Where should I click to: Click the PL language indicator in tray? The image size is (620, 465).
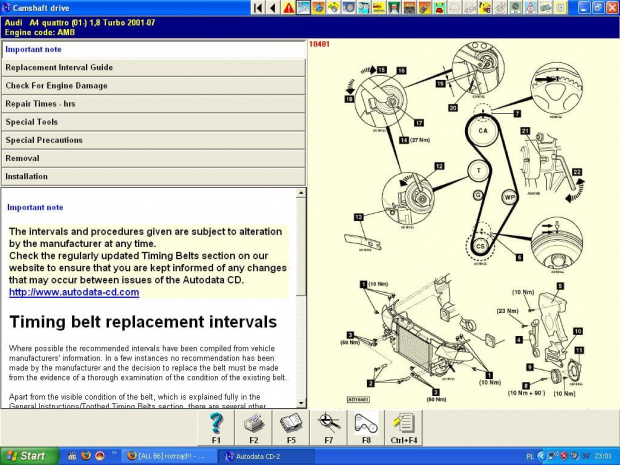click(x=530, y=456)
